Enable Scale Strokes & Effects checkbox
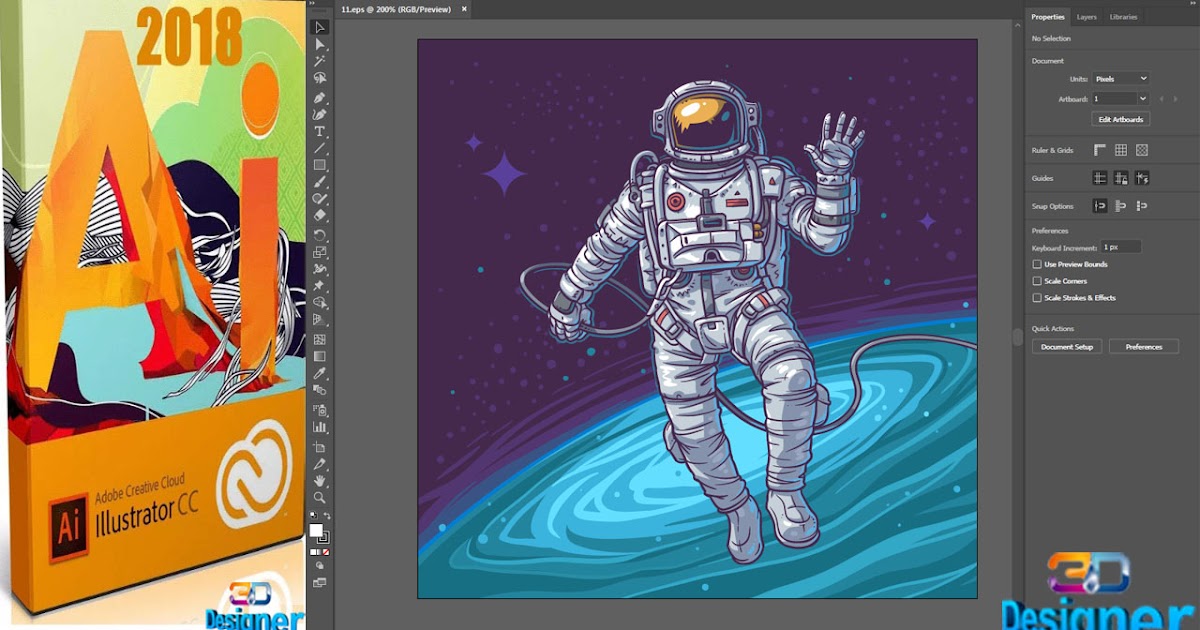The width and height of the screenshot is (1200, 630). pos(1037,298)
